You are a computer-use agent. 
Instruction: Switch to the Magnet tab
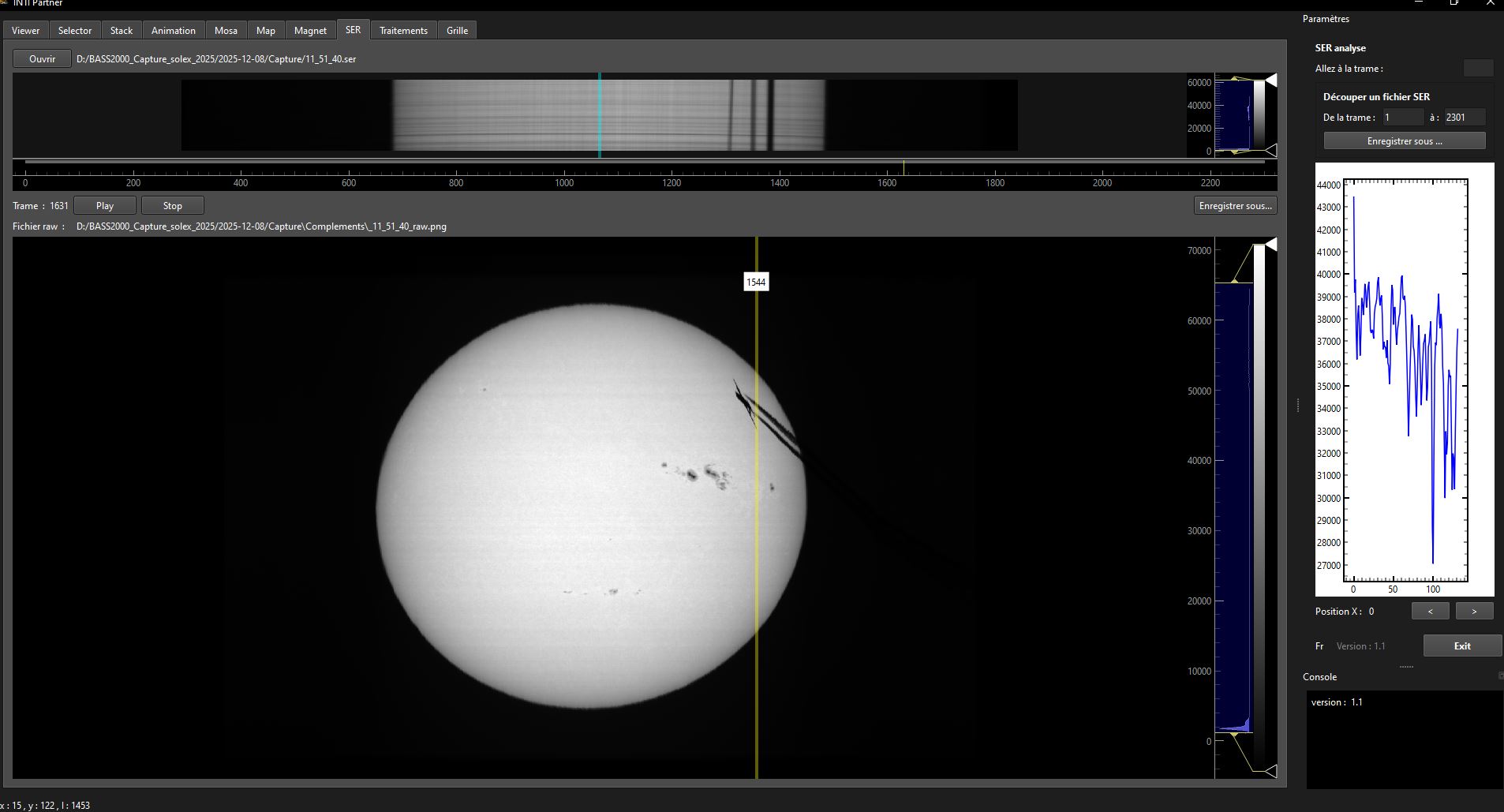(310, 31)
